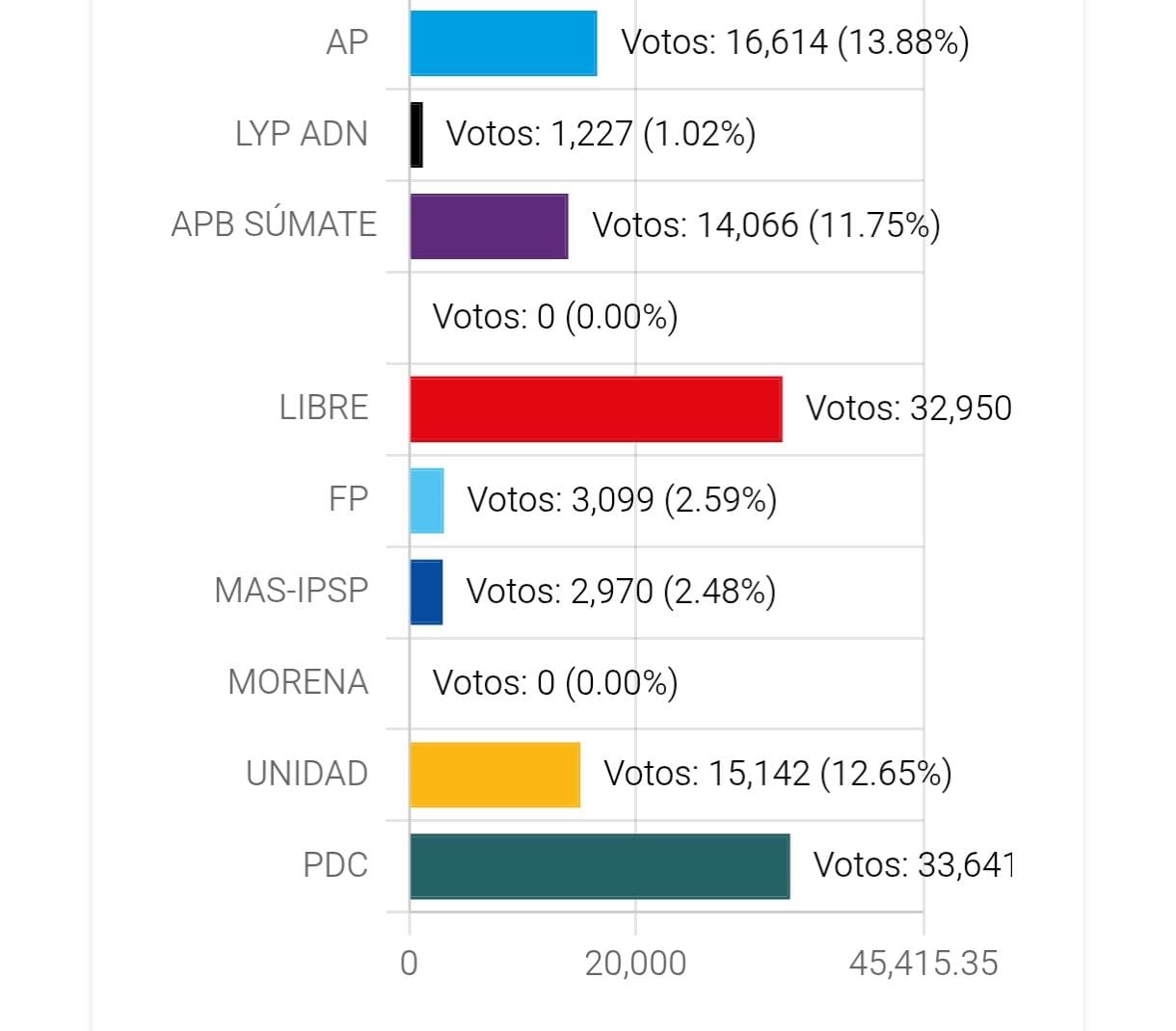Viewport: 1176px width, 1031px height.
Task: Select the Votos: 32,950 data label
Action: click(909, 409)
